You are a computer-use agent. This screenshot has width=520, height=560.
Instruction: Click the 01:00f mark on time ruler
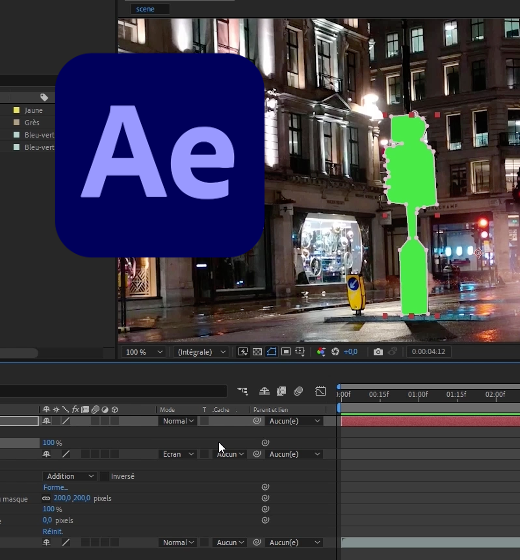418,395
